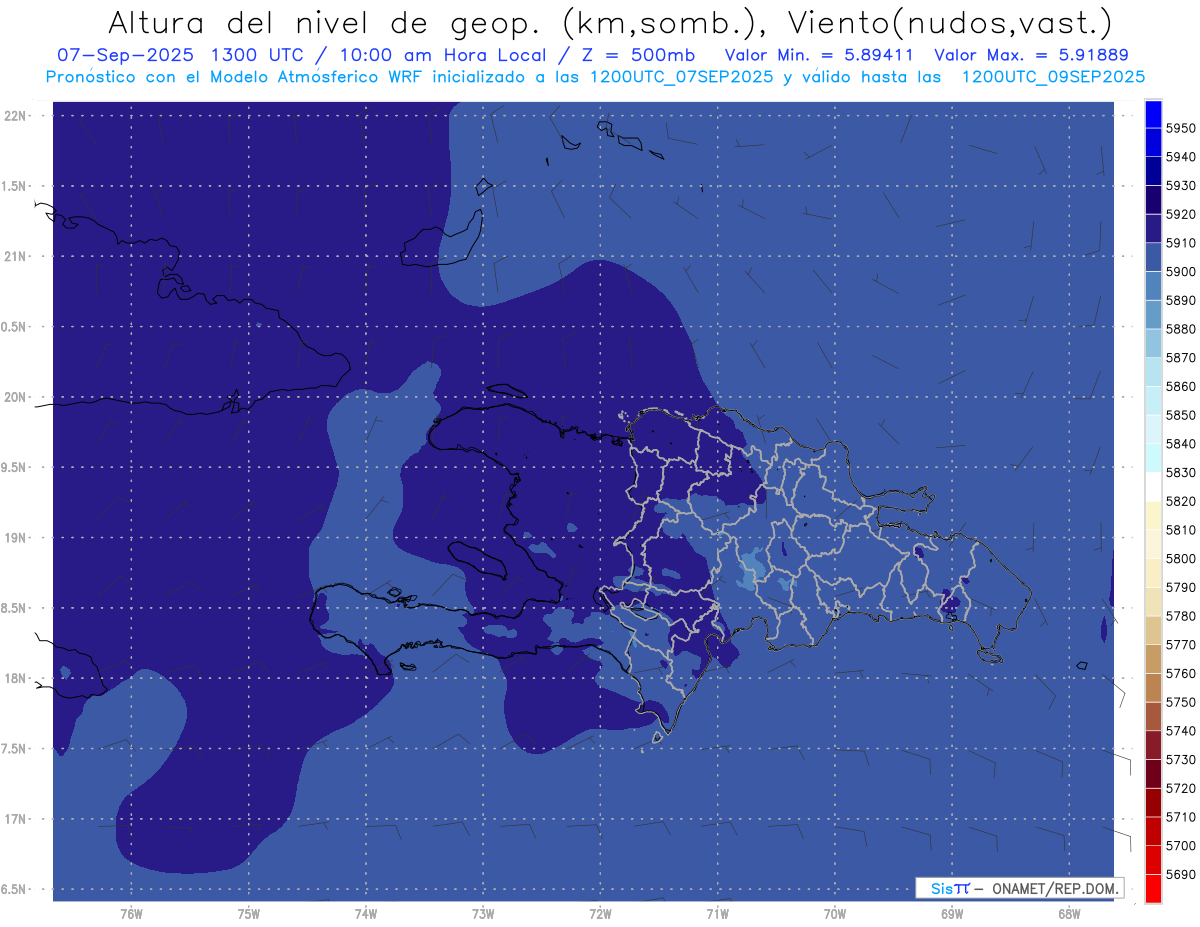
Task: Click the '22N' latitude label
Action: pos(14,115)
